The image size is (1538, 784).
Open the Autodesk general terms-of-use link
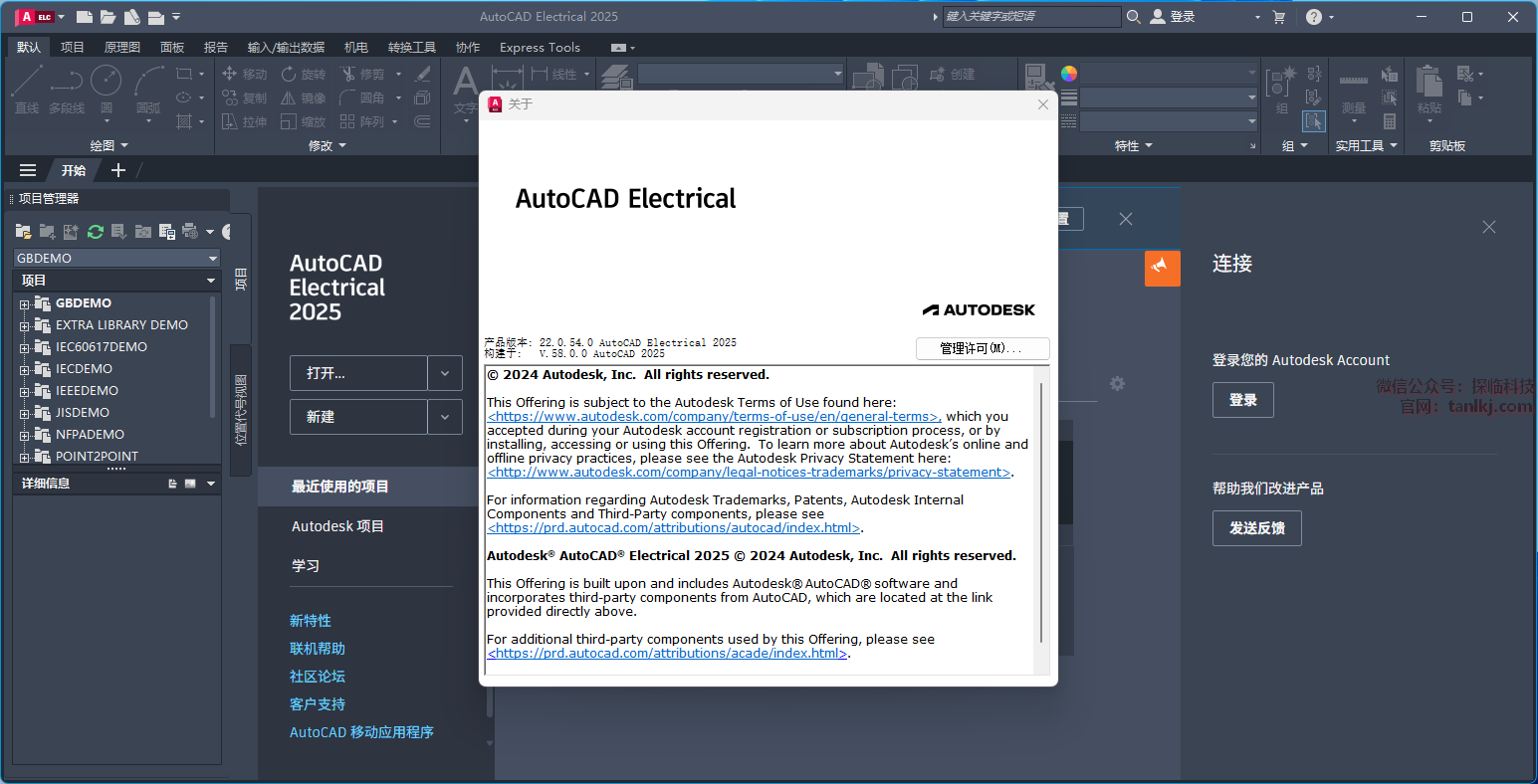point(713,417)
